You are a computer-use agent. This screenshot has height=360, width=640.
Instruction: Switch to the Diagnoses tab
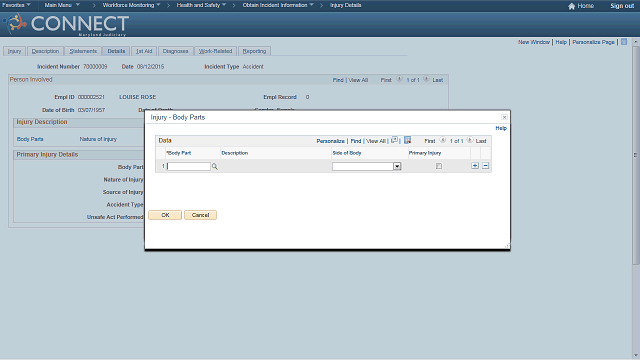click(x=176, y=51)
